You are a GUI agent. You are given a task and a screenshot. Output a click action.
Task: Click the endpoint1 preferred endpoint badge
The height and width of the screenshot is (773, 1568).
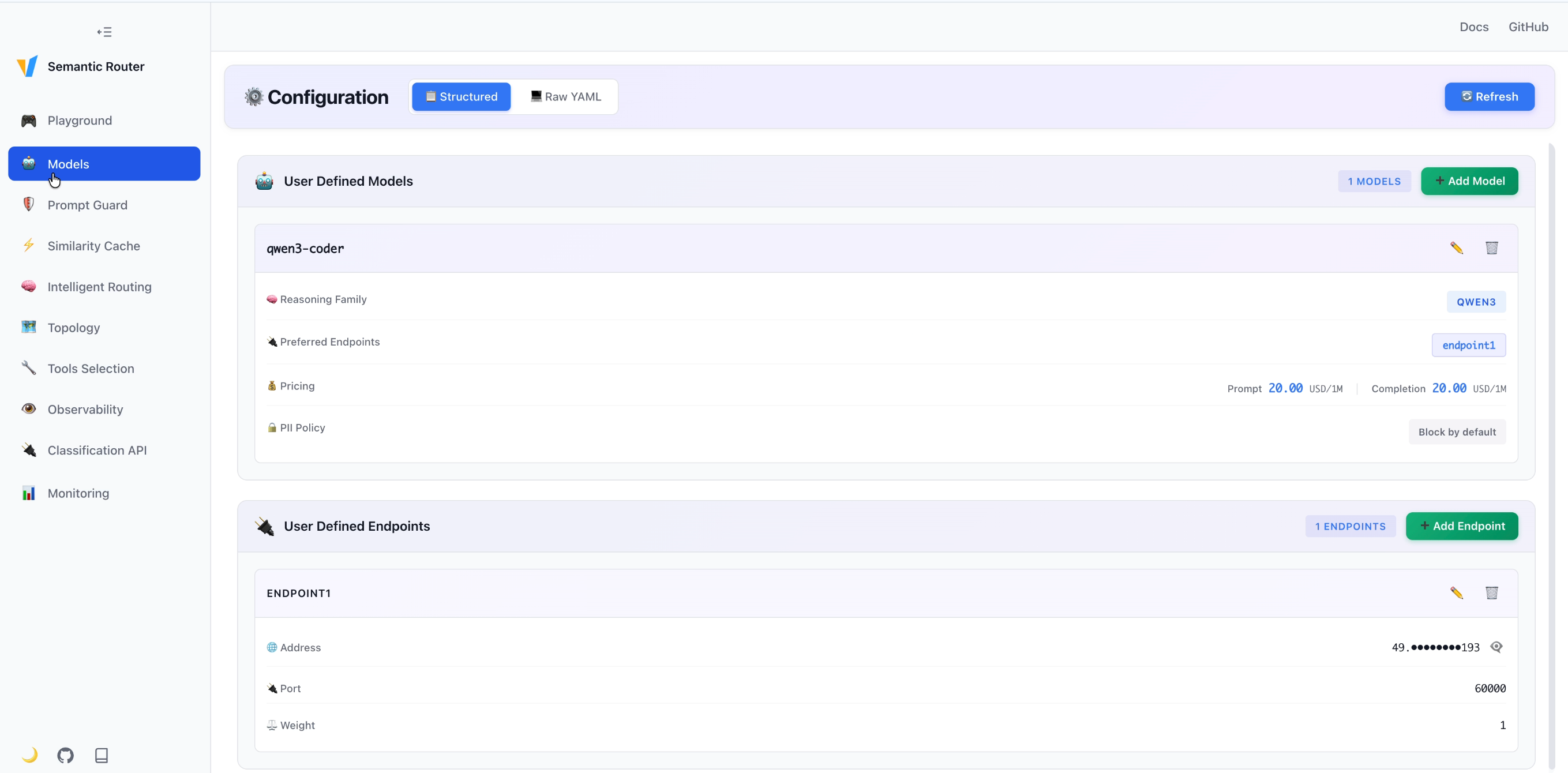(x=1468, y=345)
